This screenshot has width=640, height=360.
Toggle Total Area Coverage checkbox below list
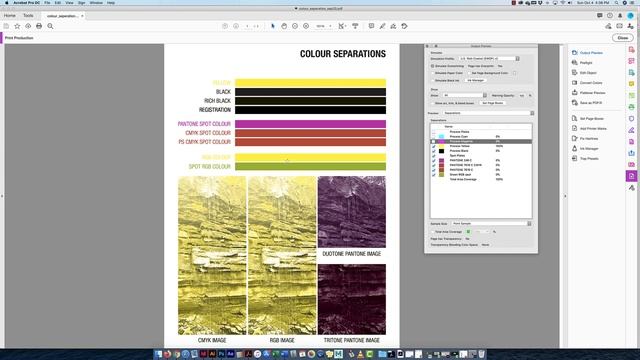coord(433,232)
